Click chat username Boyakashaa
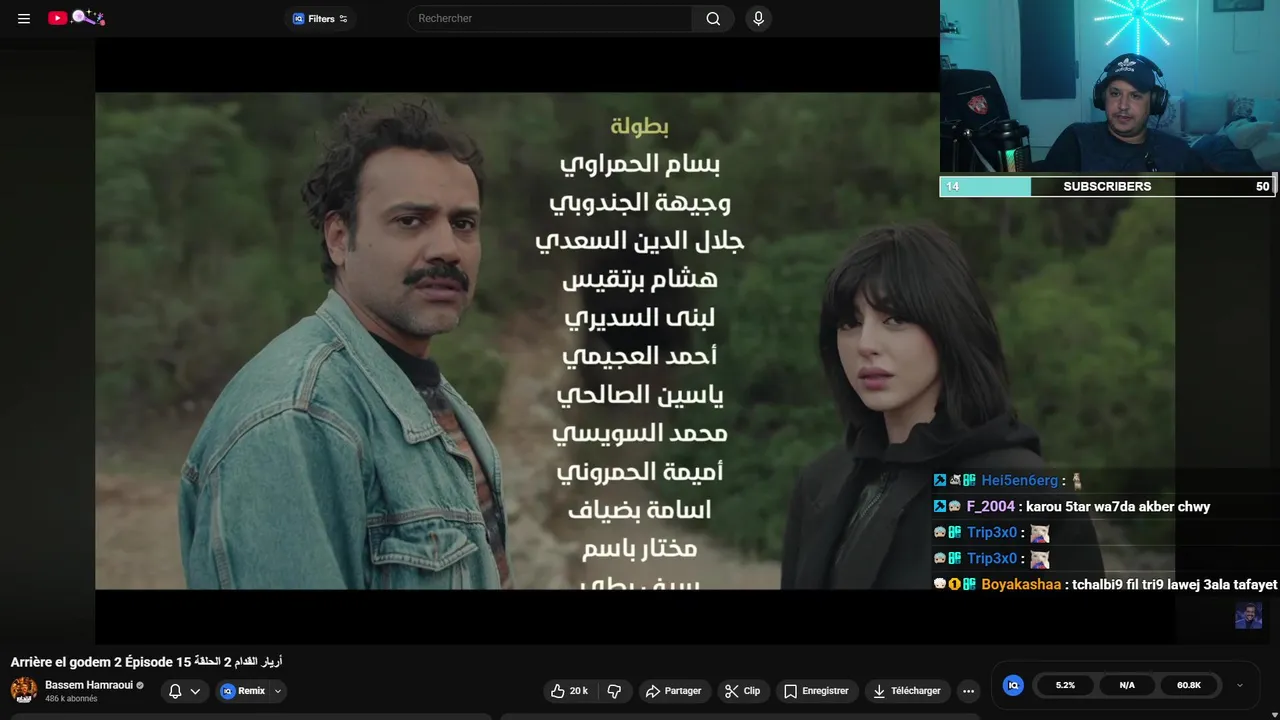The height and width of the screenshot is (720, 1280). click(1021, 585)
